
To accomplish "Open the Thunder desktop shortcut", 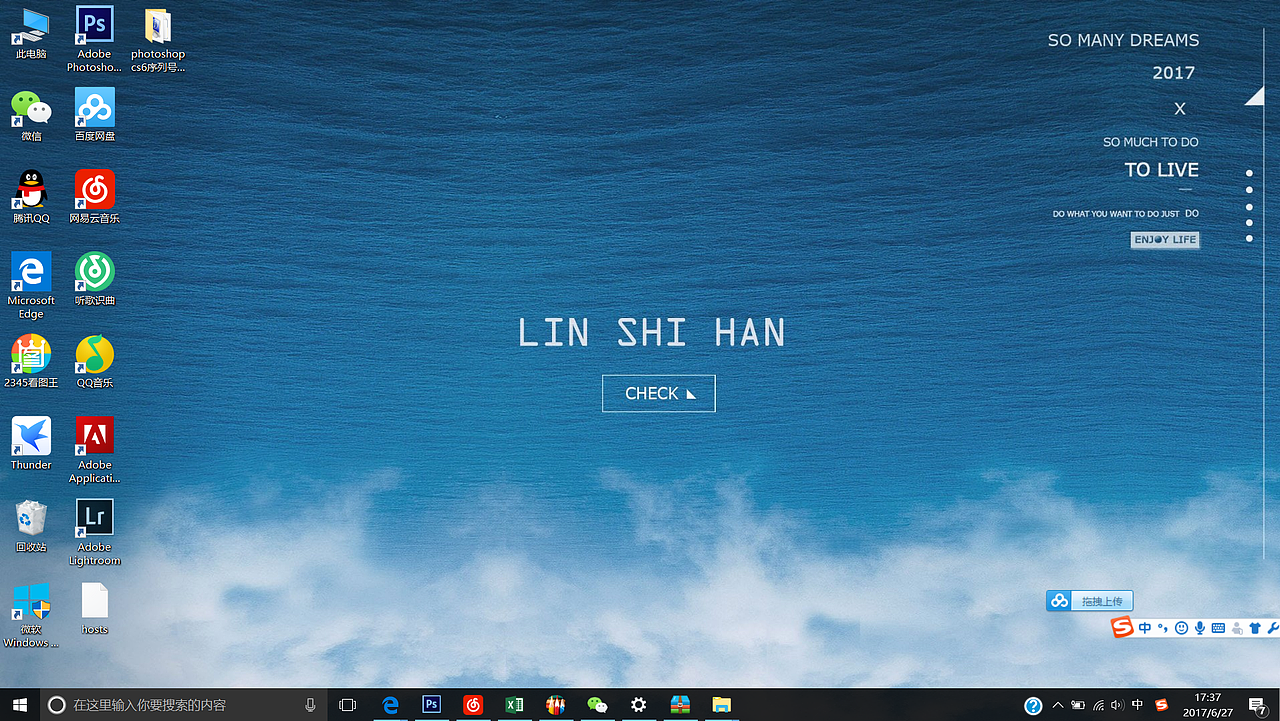I will pyautogui.click(x=31, y=436).
